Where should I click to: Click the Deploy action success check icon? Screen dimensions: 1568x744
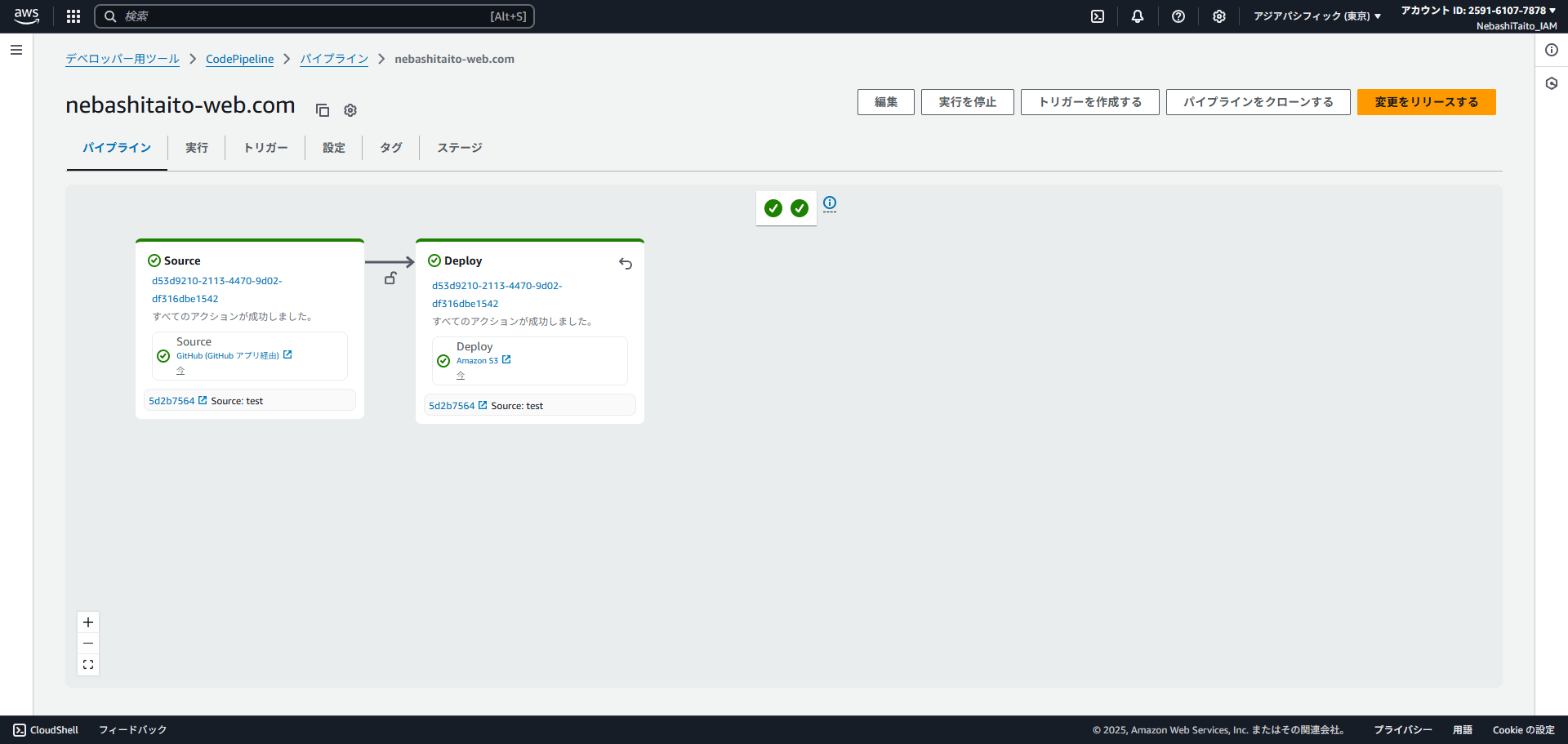pyautogui.click(x=443, y=361)
